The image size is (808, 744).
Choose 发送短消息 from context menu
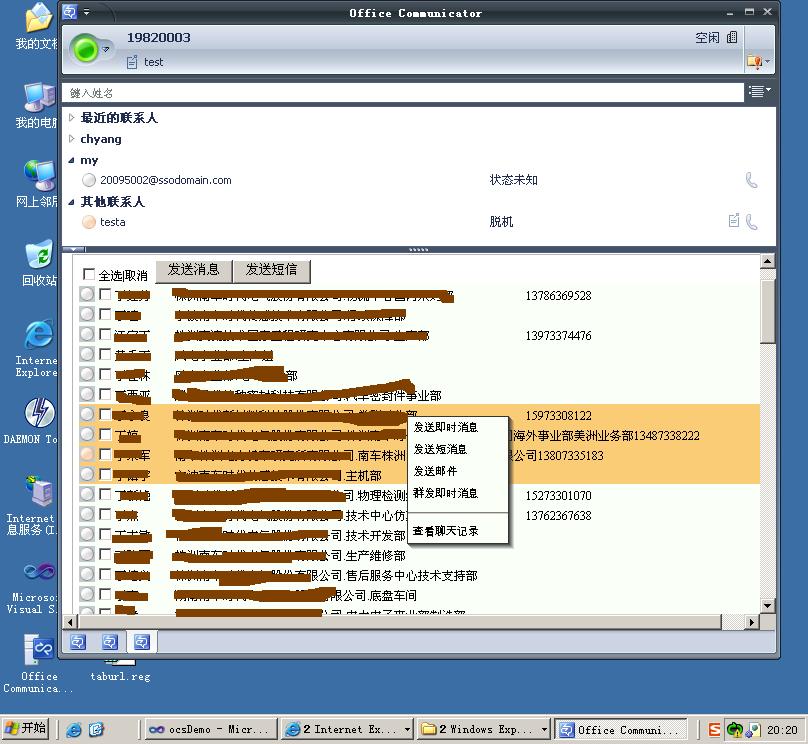pyautogui.click(x=440, y=449)
